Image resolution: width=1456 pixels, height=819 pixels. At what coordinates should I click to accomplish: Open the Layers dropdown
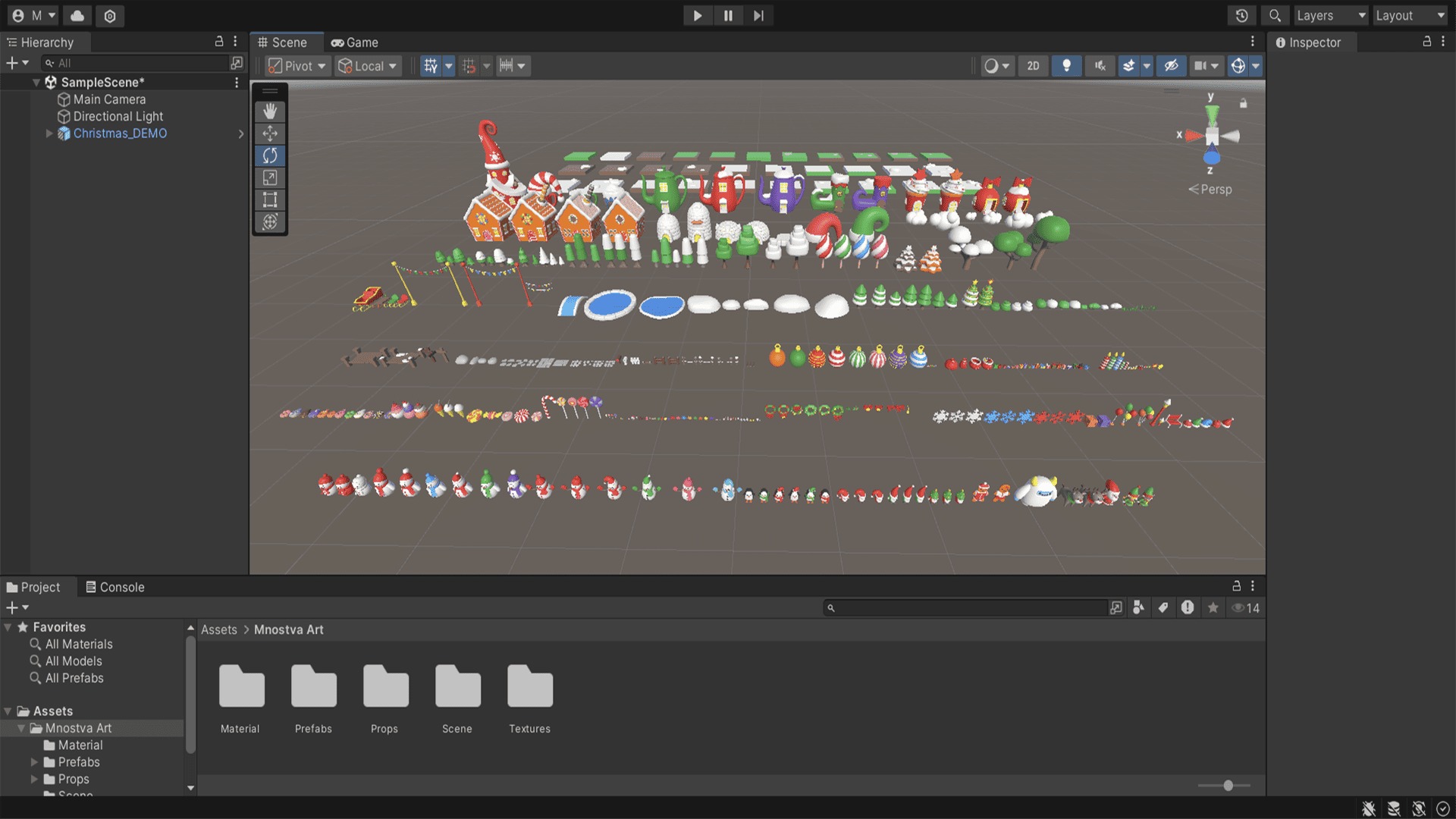point(1330,16)
